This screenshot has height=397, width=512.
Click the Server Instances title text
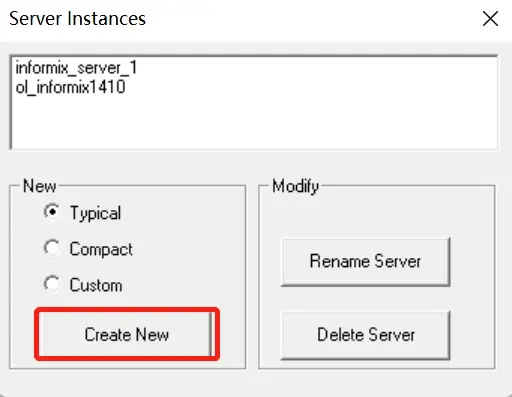click(77, 18)
